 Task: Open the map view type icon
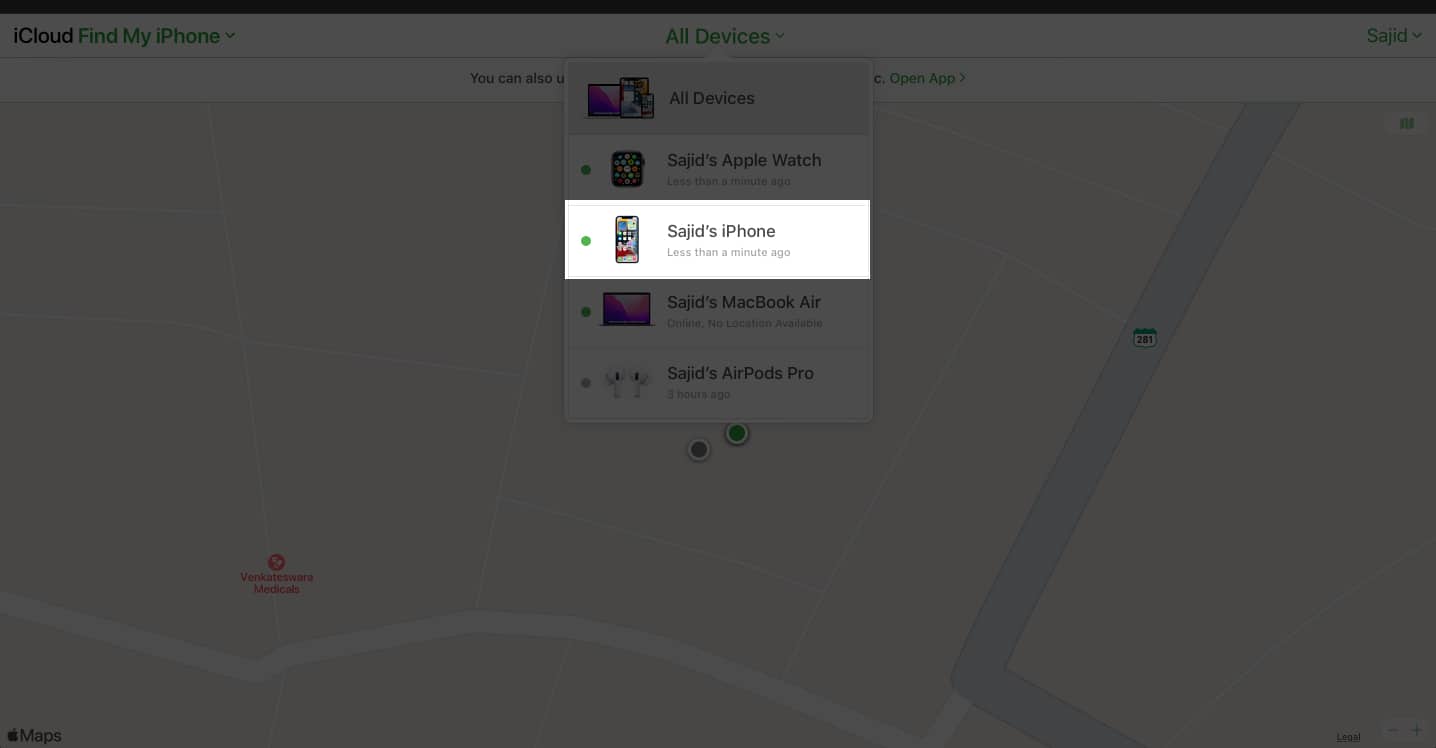(x=1407, y=124)
